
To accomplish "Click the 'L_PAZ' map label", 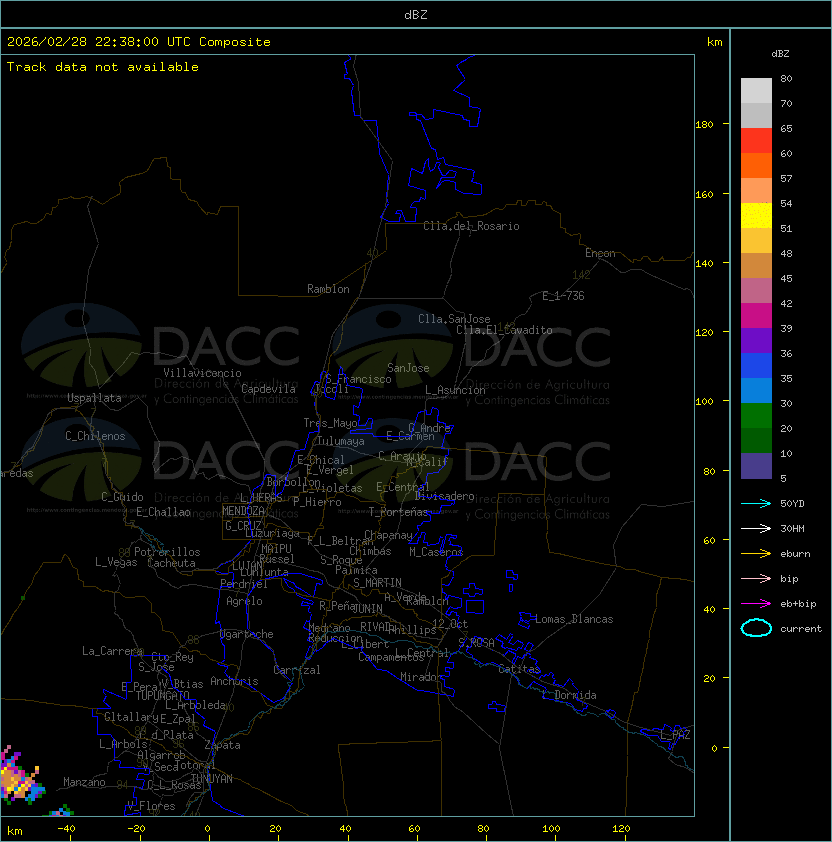I will click(675, 735).
